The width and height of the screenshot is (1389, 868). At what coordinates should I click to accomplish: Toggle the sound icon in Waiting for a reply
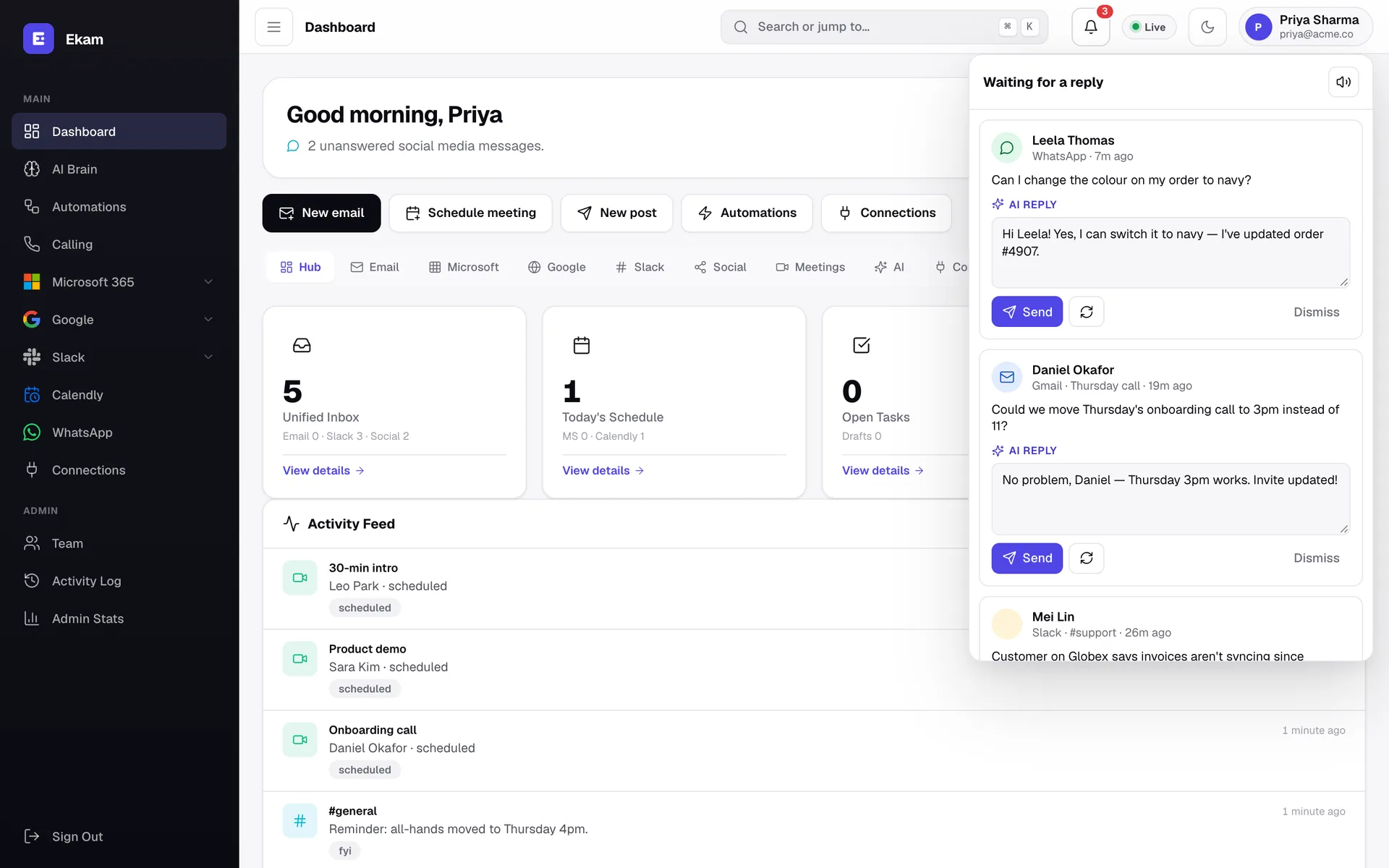click(x=1343, y=82)
